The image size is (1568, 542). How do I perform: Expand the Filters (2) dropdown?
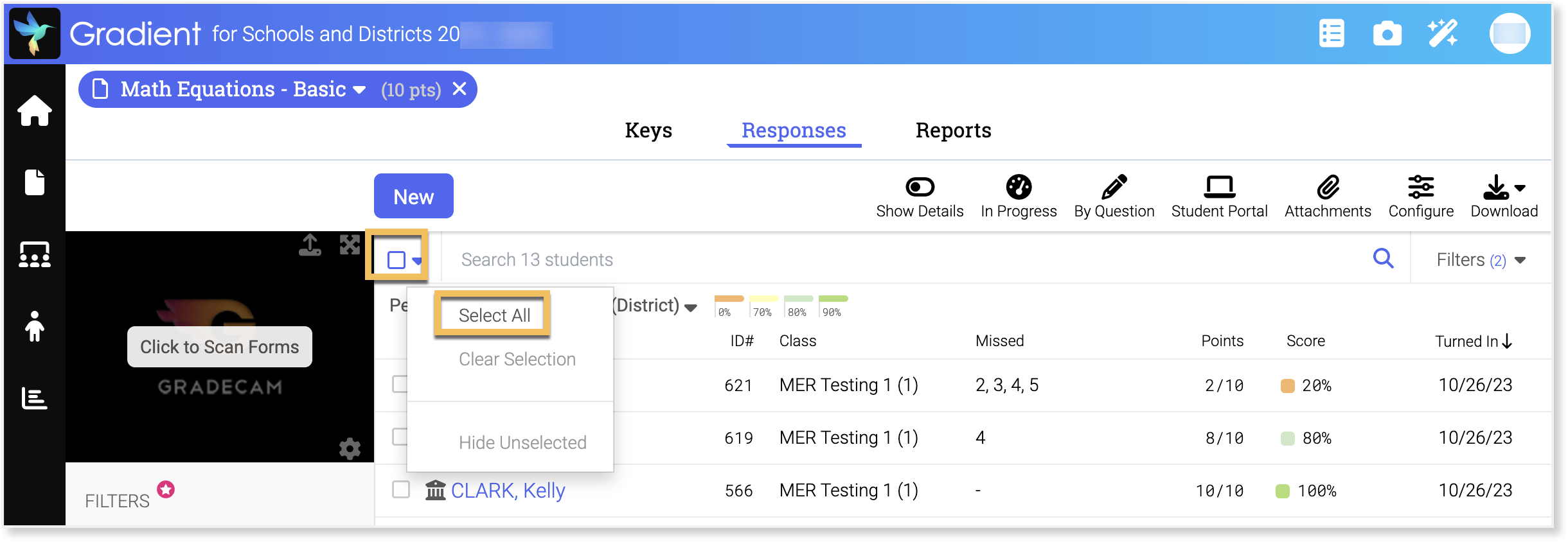[x=1481, y=260]
